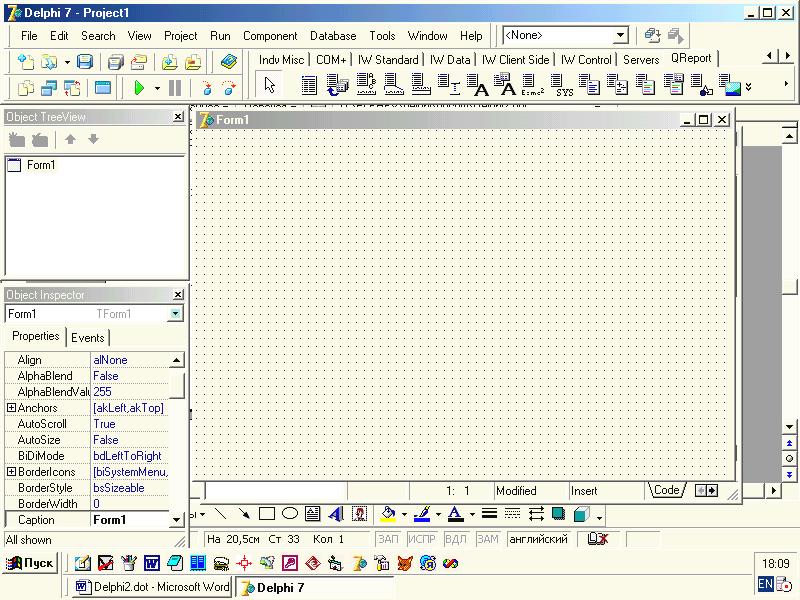Click the View Form icon

pyautogui.click(x=49, y=88)
